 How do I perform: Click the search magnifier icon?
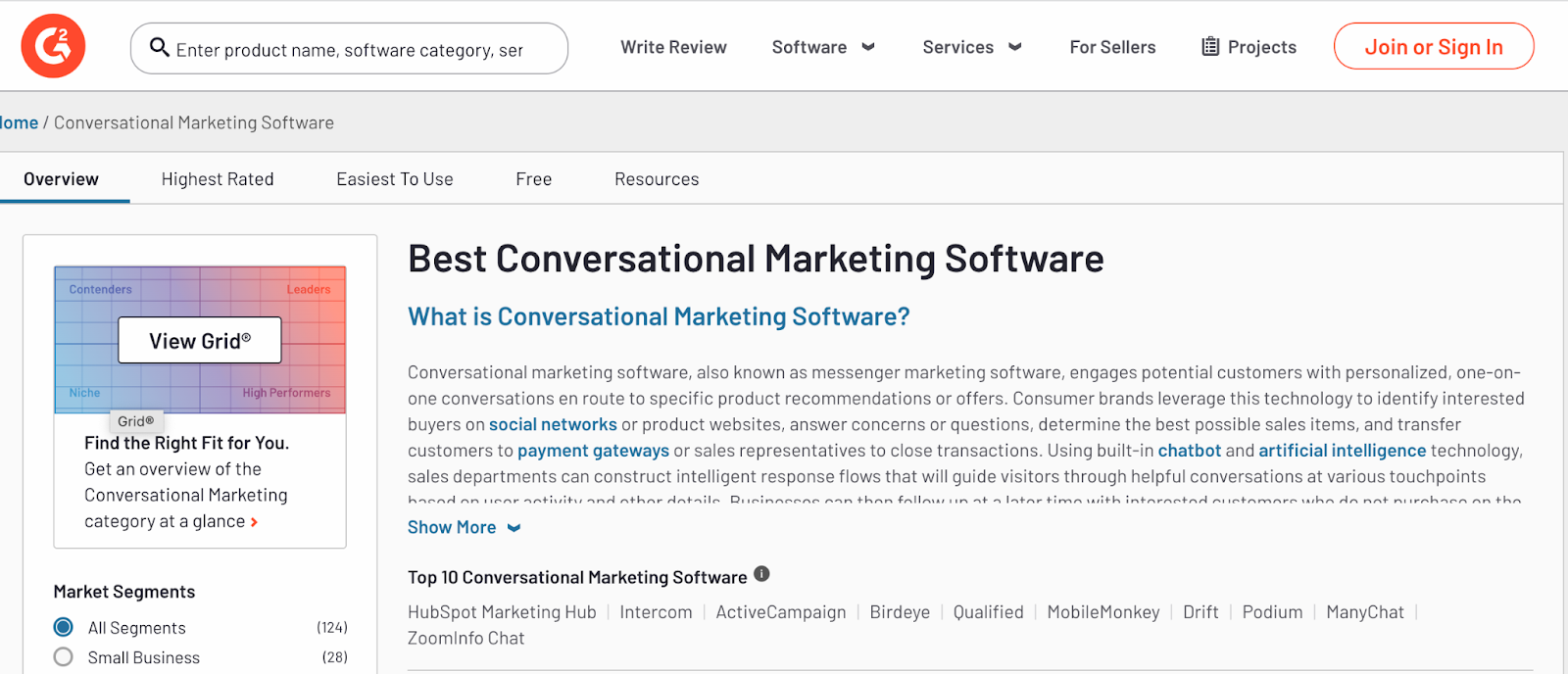159,47
